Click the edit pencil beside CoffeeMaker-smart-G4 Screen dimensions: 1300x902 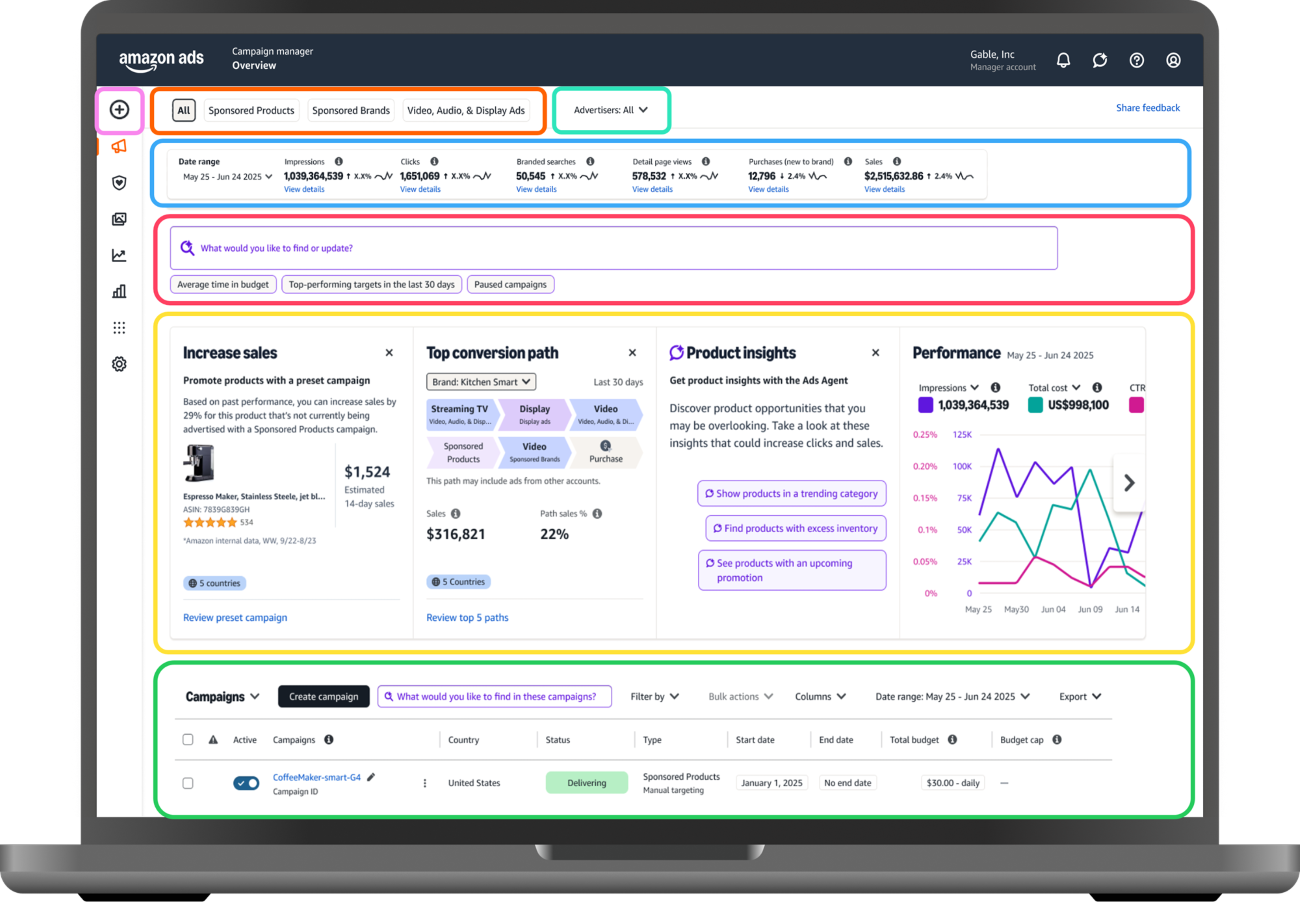pyautogui.click(x=372, y=777)
